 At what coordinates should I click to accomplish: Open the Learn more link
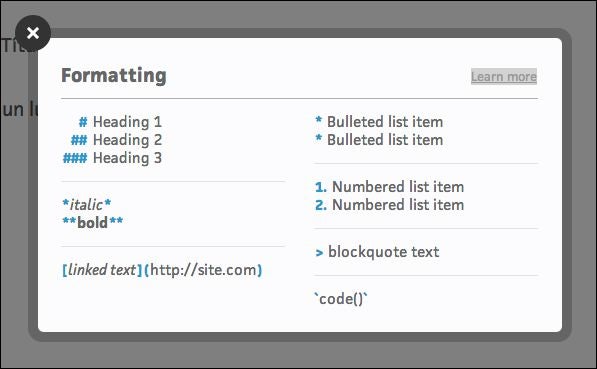[504, 77]
